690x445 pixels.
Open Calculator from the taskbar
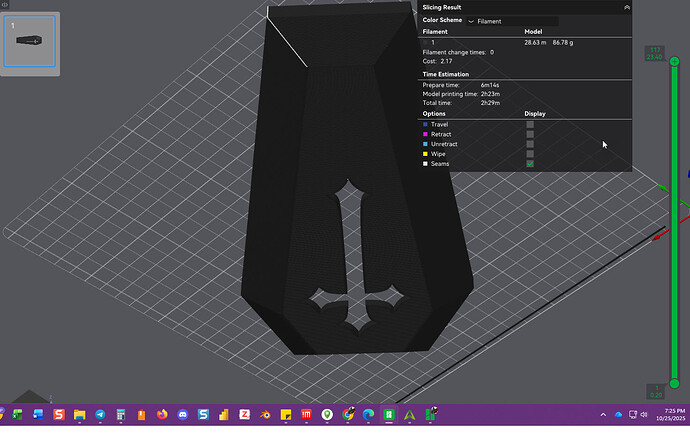121,415
